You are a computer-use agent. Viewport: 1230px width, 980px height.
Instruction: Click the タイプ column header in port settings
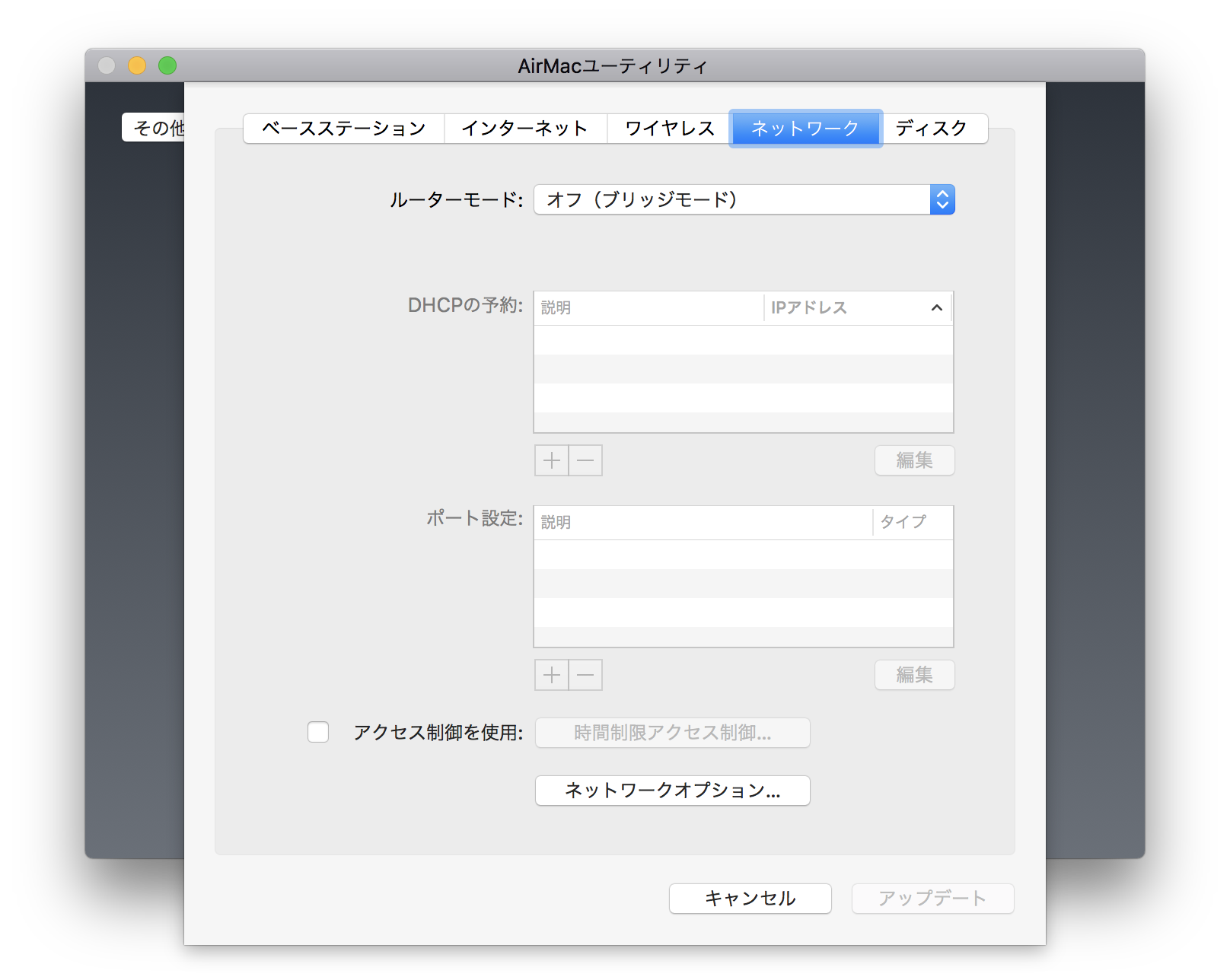click(x=912, y=522)
